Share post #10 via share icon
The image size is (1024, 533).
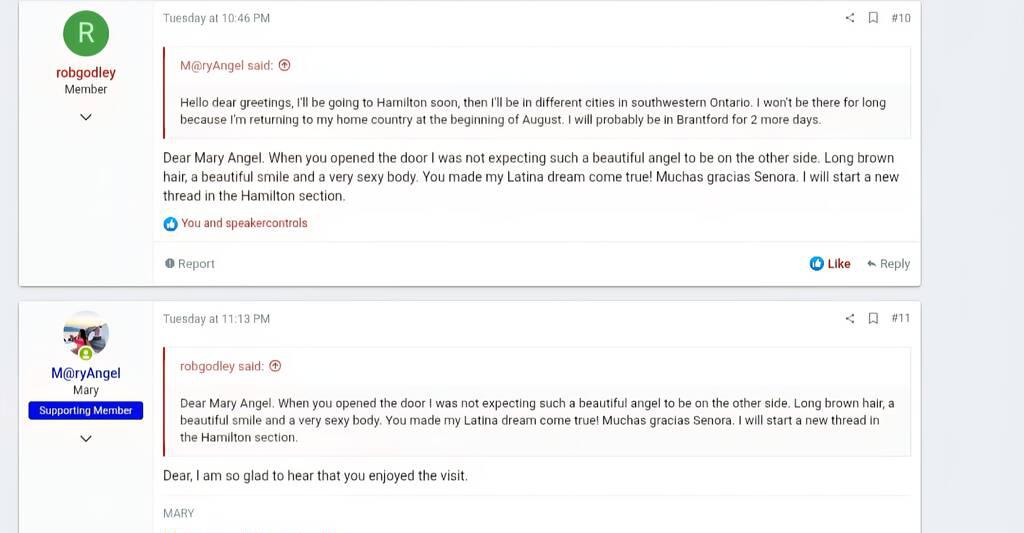coord(850,18)
